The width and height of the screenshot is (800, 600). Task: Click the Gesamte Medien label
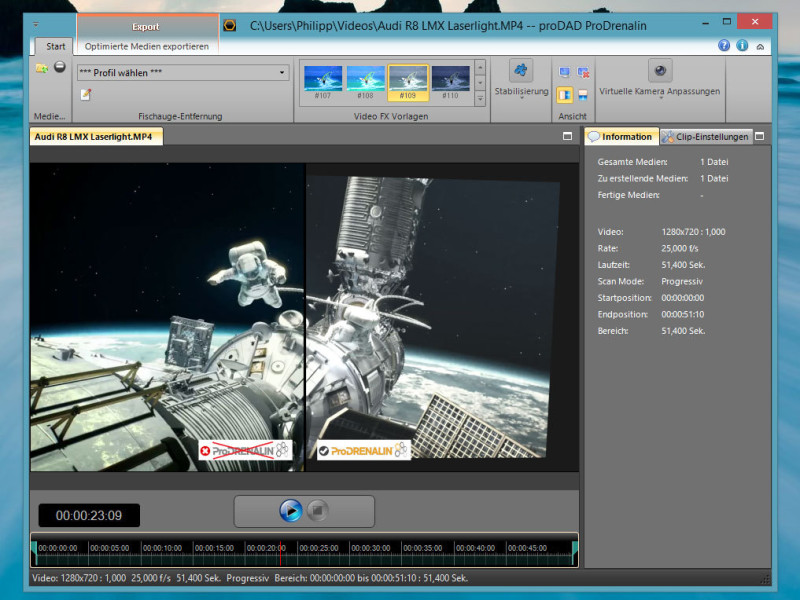633,162
